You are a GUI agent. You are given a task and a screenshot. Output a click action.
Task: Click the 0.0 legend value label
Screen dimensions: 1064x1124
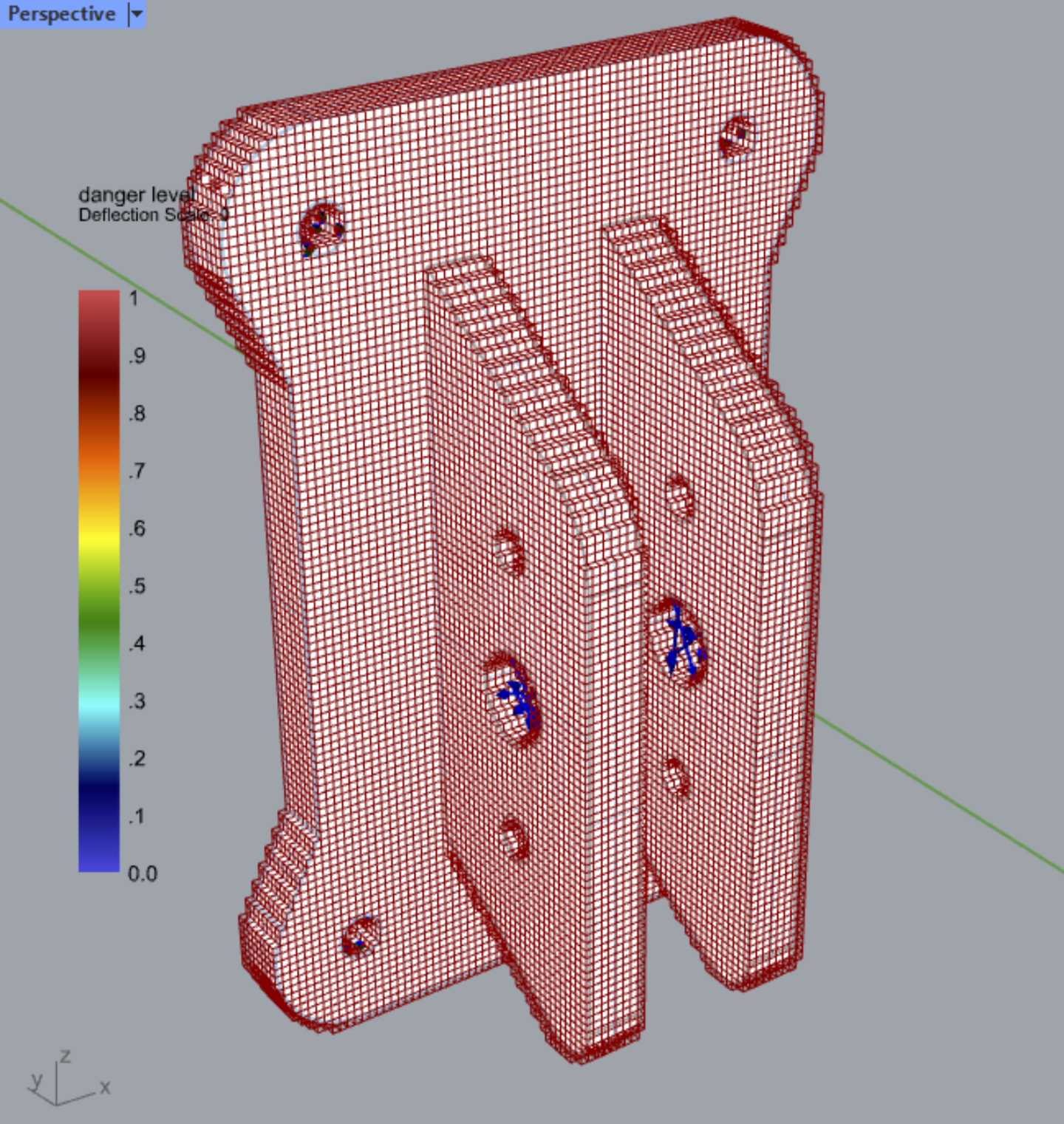click(x=142, y=873)
